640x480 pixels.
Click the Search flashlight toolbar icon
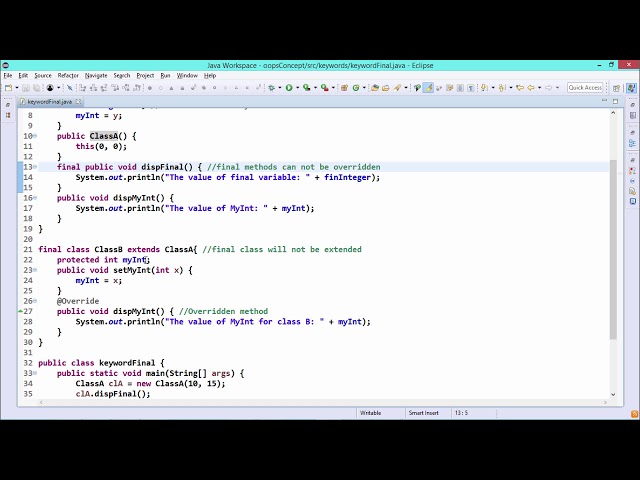pyautogui.click(x=397, y=88)
